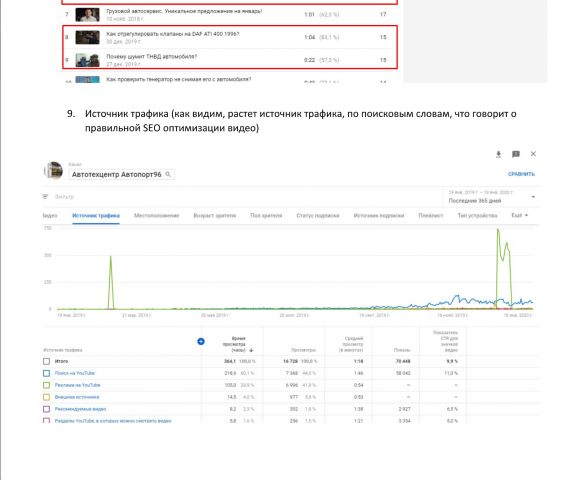Click the search magnifier beside channel name
Screen dimensions: 579x480
(x=168, y=174)
